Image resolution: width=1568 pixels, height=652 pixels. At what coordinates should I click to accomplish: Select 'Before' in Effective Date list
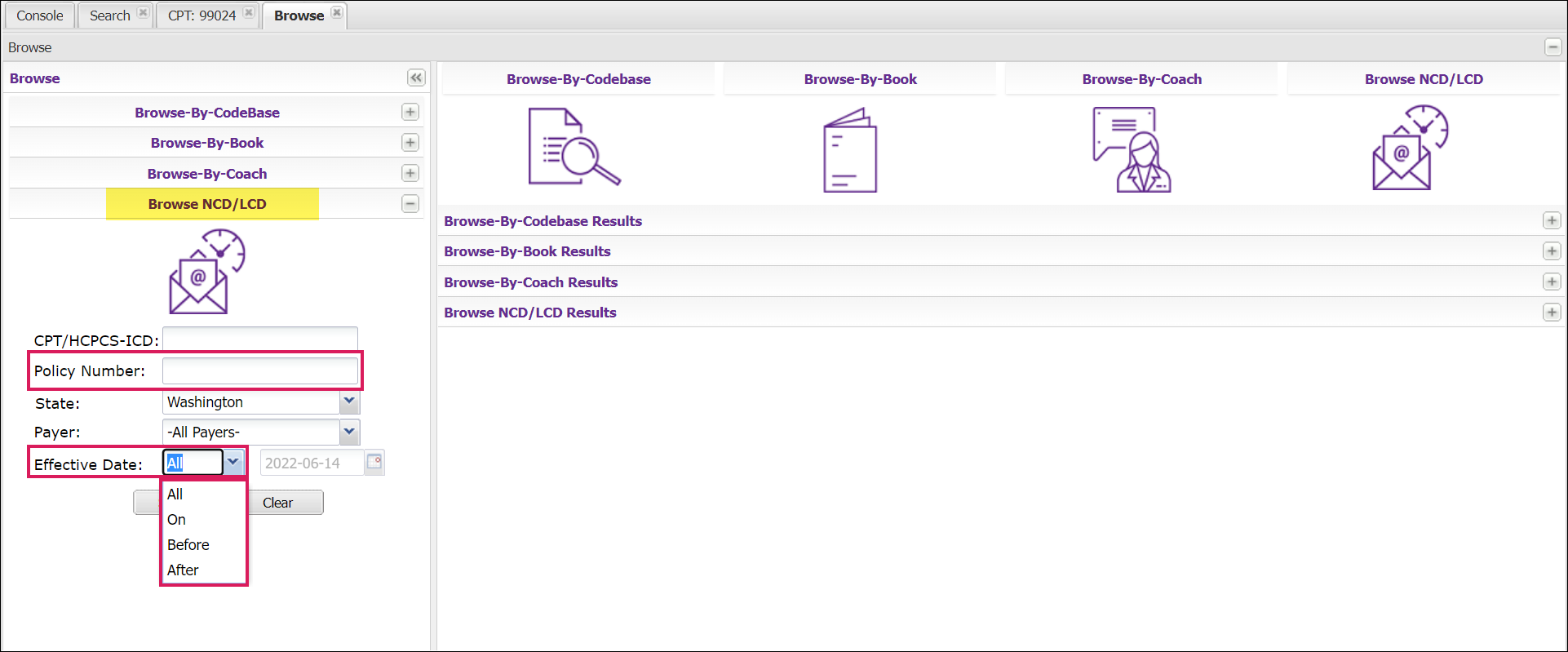pos(188,545)
